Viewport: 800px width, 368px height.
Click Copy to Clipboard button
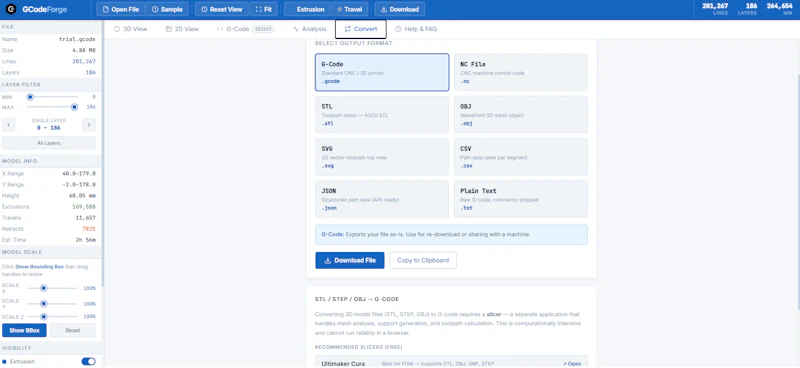423,260
